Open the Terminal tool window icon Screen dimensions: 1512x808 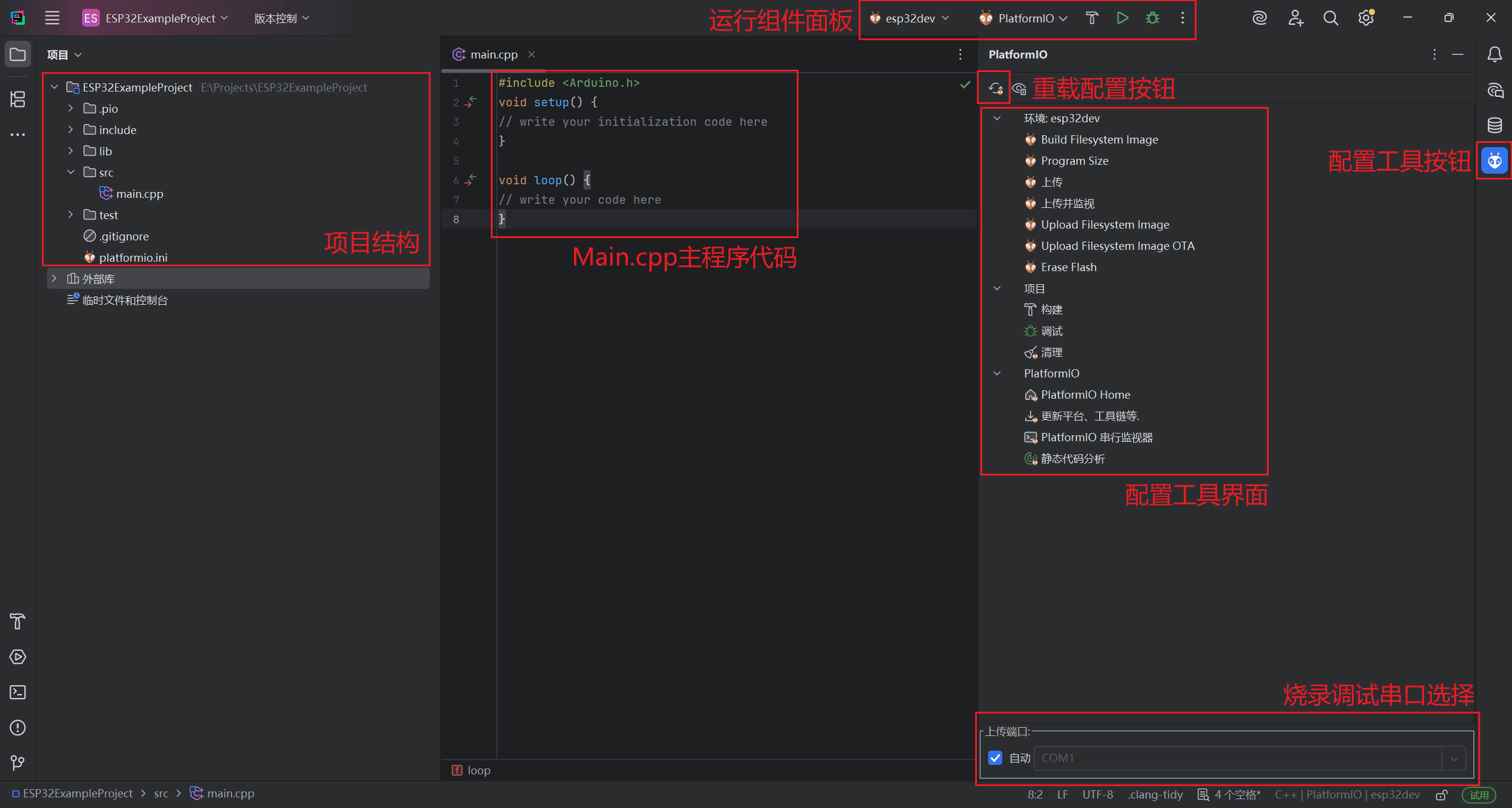tap(18, 692)
